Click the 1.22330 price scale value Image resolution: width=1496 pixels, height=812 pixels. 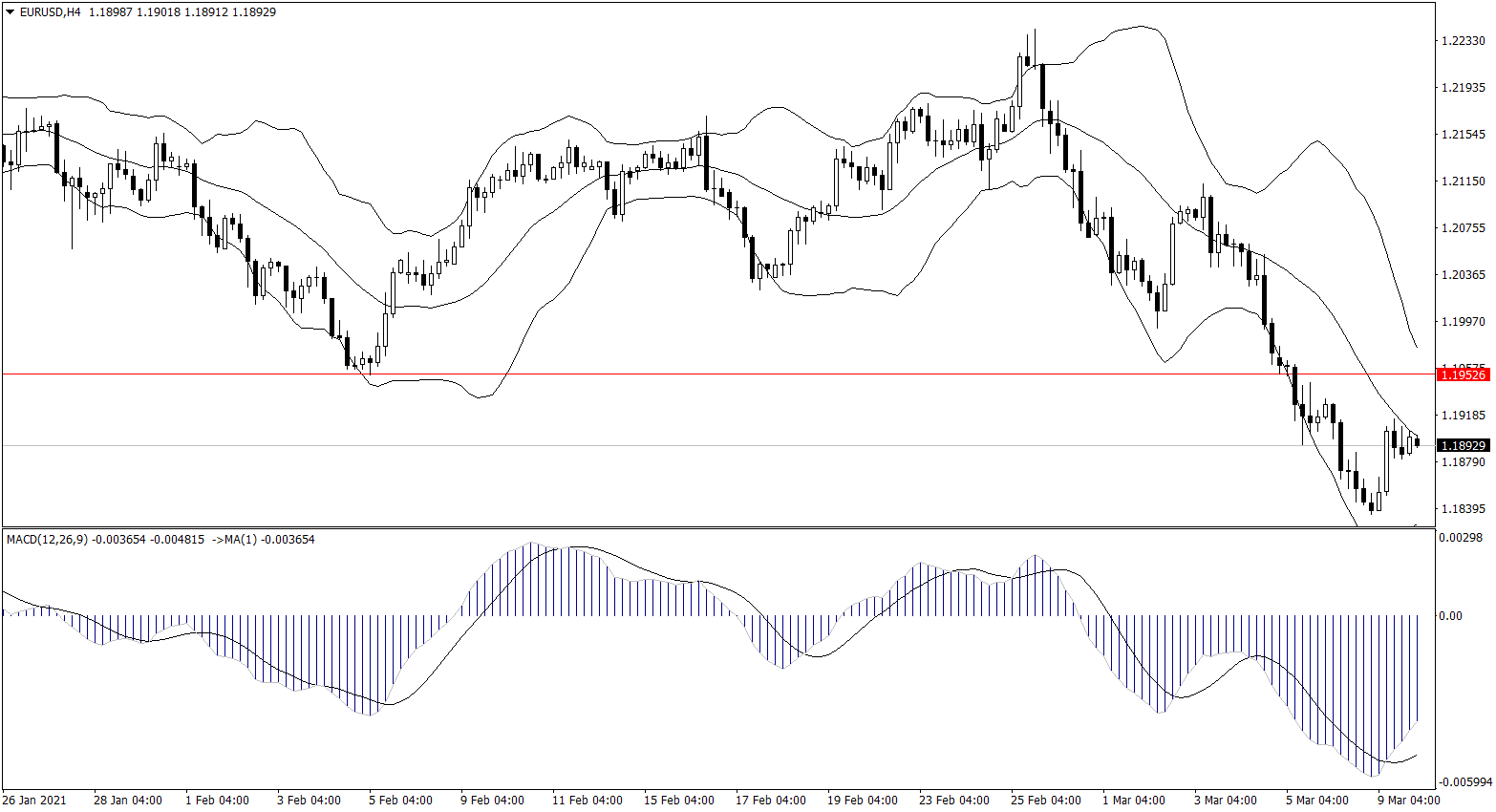(x=1463, y=41)
